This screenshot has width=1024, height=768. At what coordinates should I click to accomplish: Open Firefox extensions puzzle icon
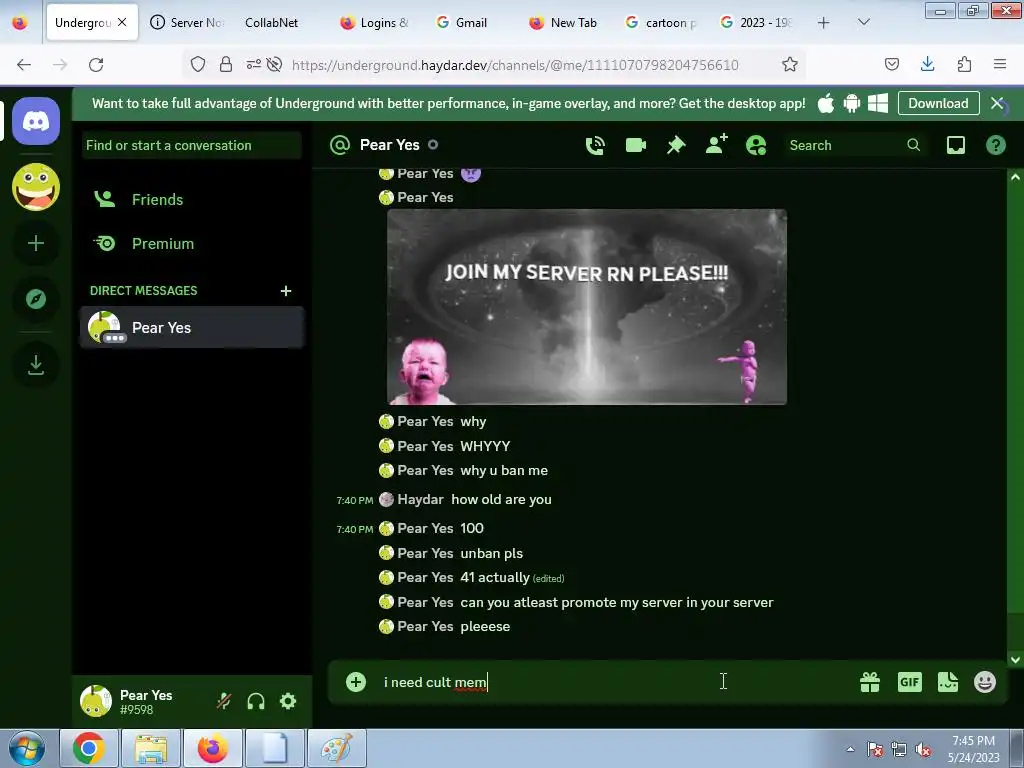coord(964,64)
